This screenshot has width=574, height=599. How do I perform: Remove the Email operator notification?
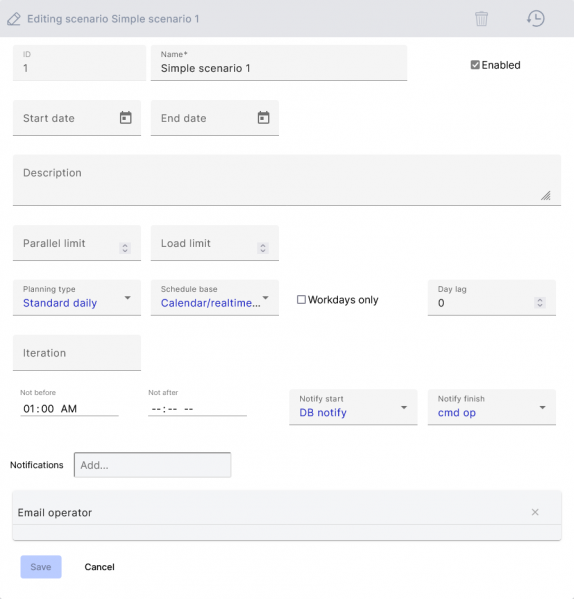[535, 512]
